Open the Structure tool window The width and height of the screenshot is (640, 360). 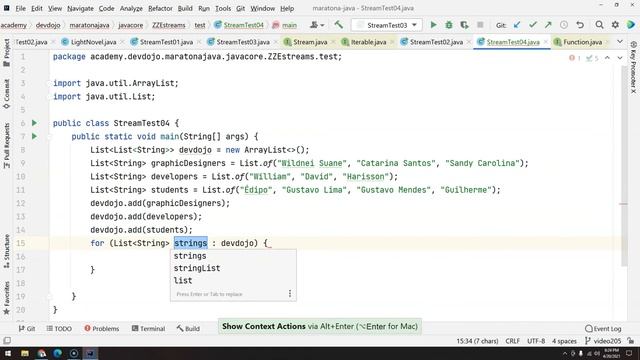7,251
